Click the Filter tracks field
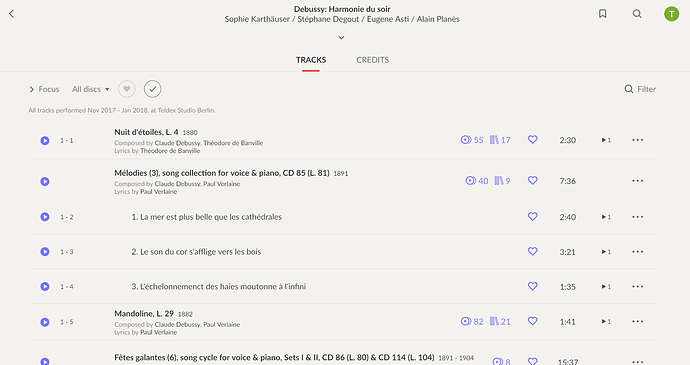The image size is (690, 365). point(640,89)
